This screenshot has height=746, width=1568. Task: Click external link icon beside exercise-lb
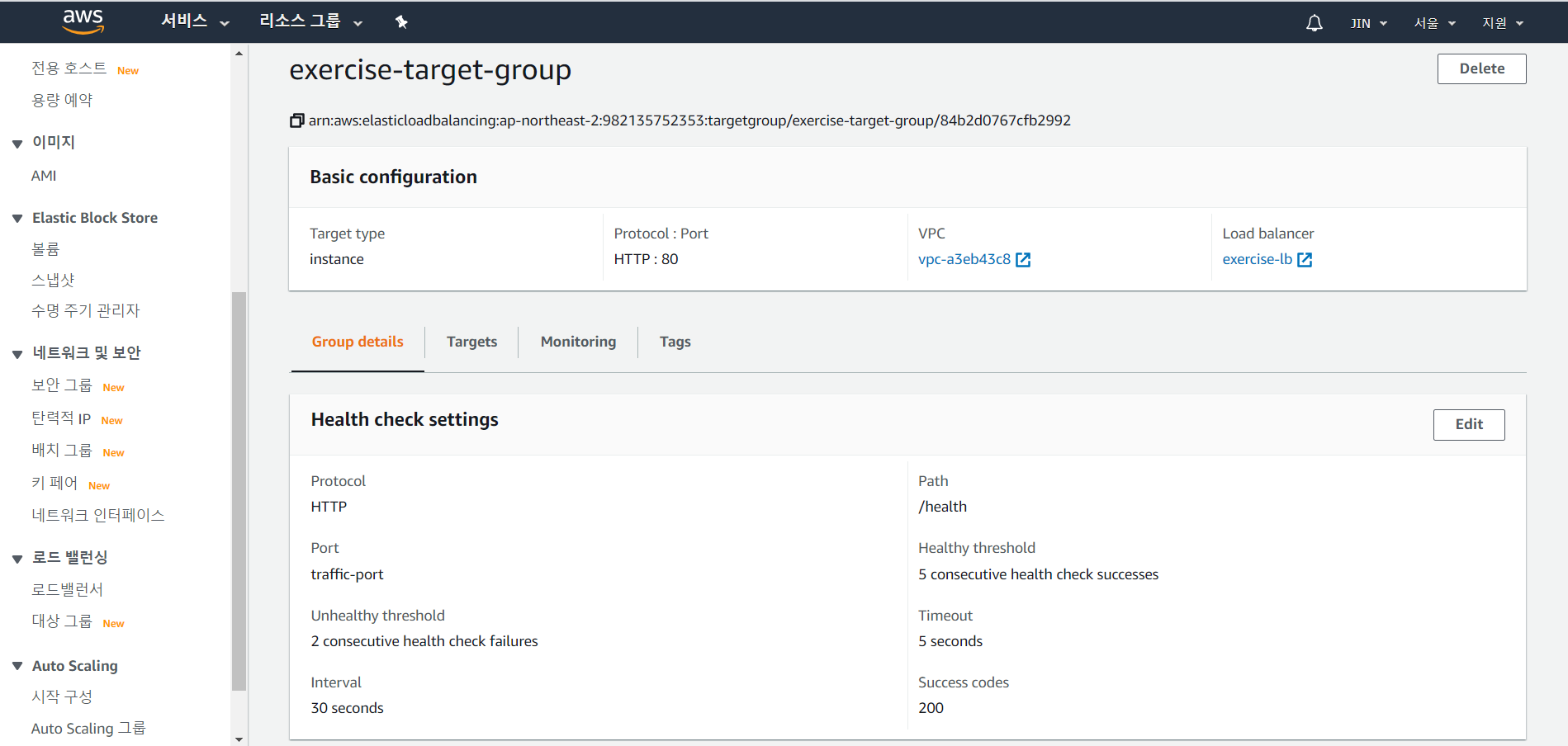pyautogui.click(x=1305, y=260)
